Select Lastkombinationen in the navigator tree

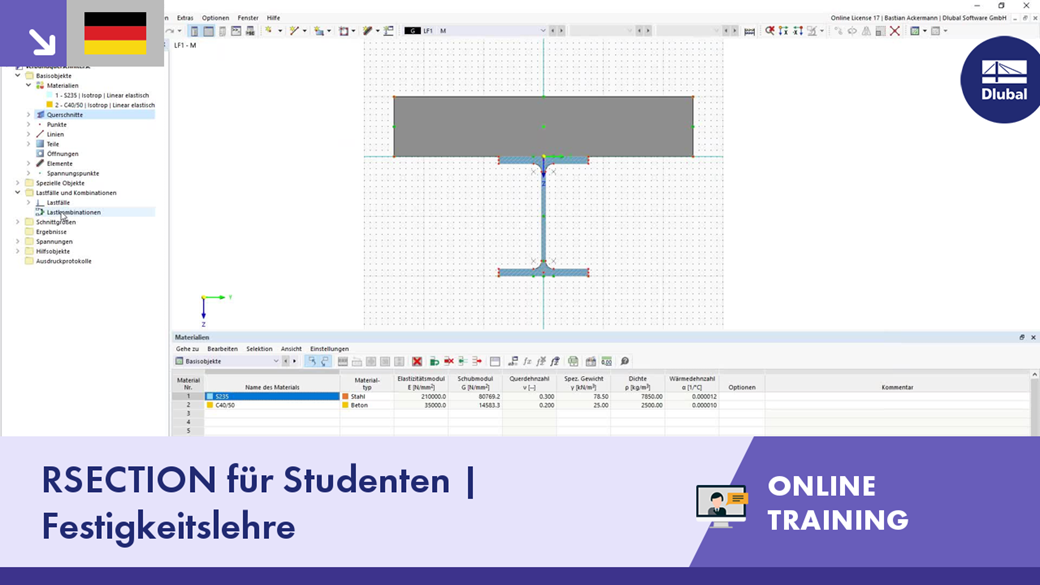(74, 212)
